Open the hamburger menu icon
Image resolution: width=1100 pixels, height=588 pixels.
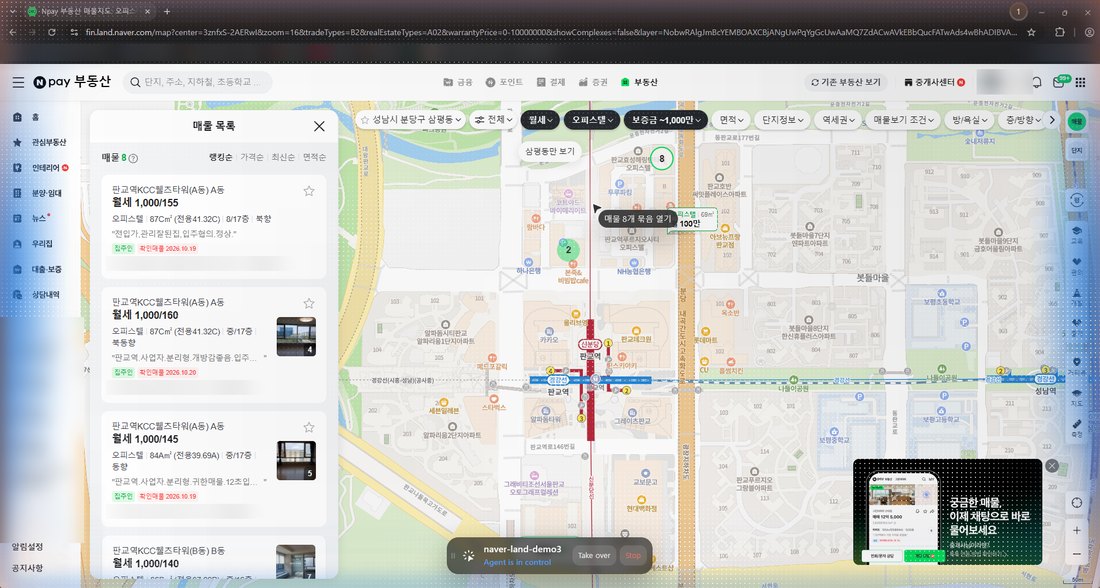[x=18, y=82]
